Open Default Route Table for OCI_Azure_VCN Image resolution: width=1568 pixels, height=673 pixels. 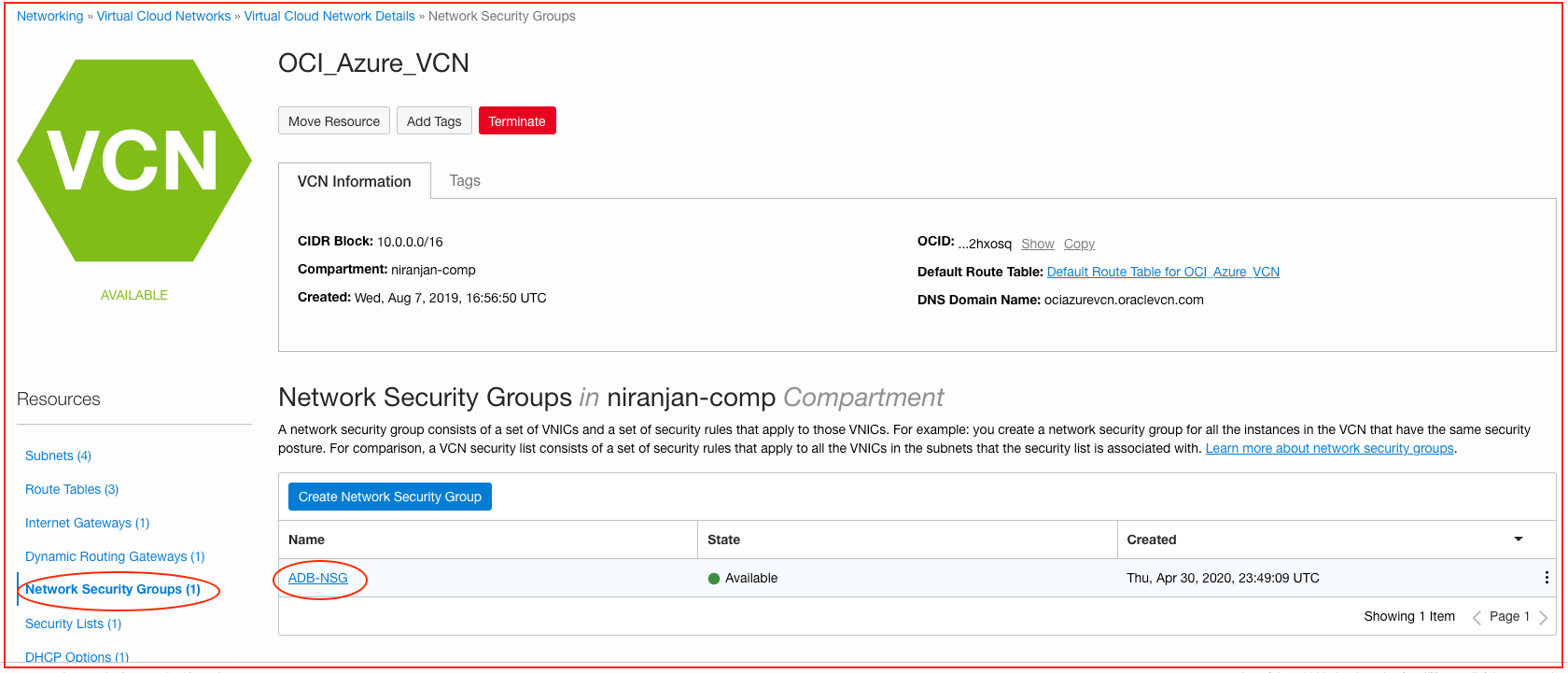click(1163, 272)
